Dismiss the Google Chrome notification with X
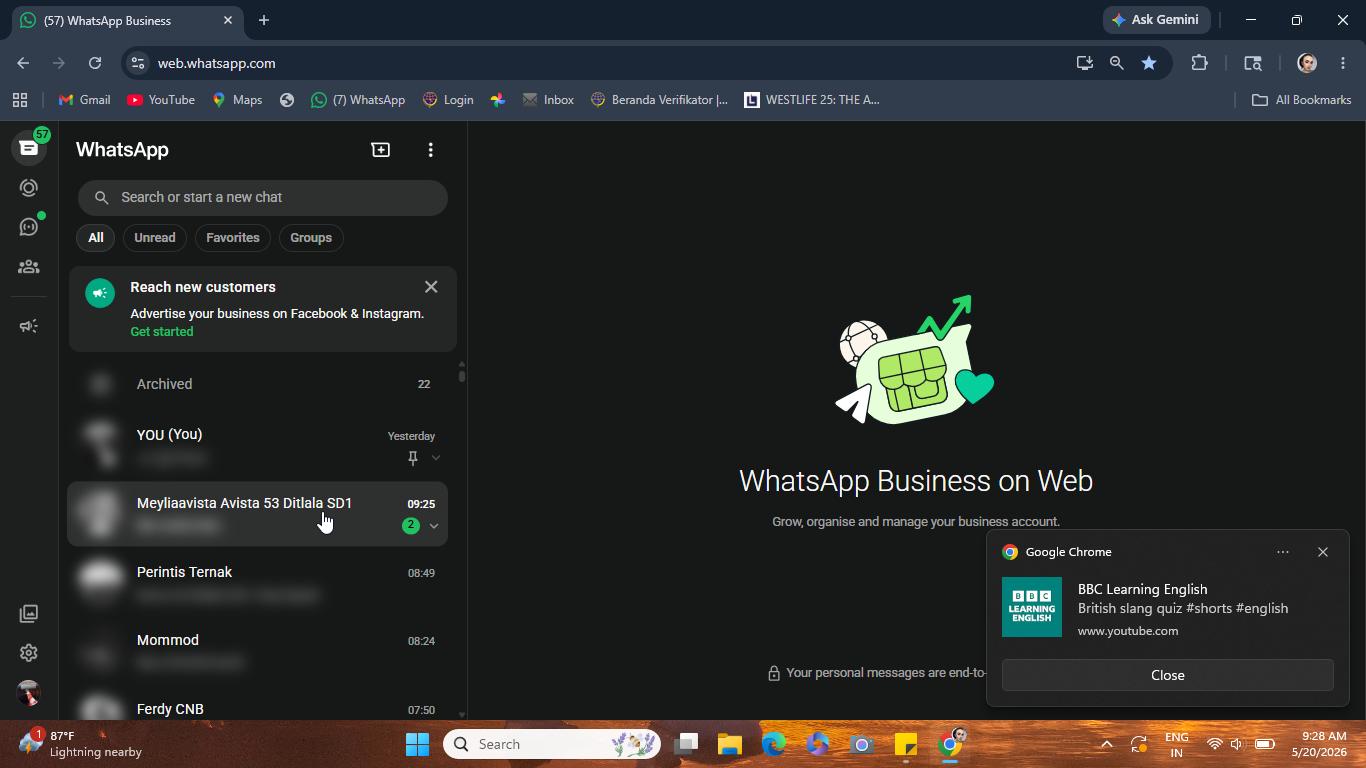 pyautogui.click(x=1323, y=552)
